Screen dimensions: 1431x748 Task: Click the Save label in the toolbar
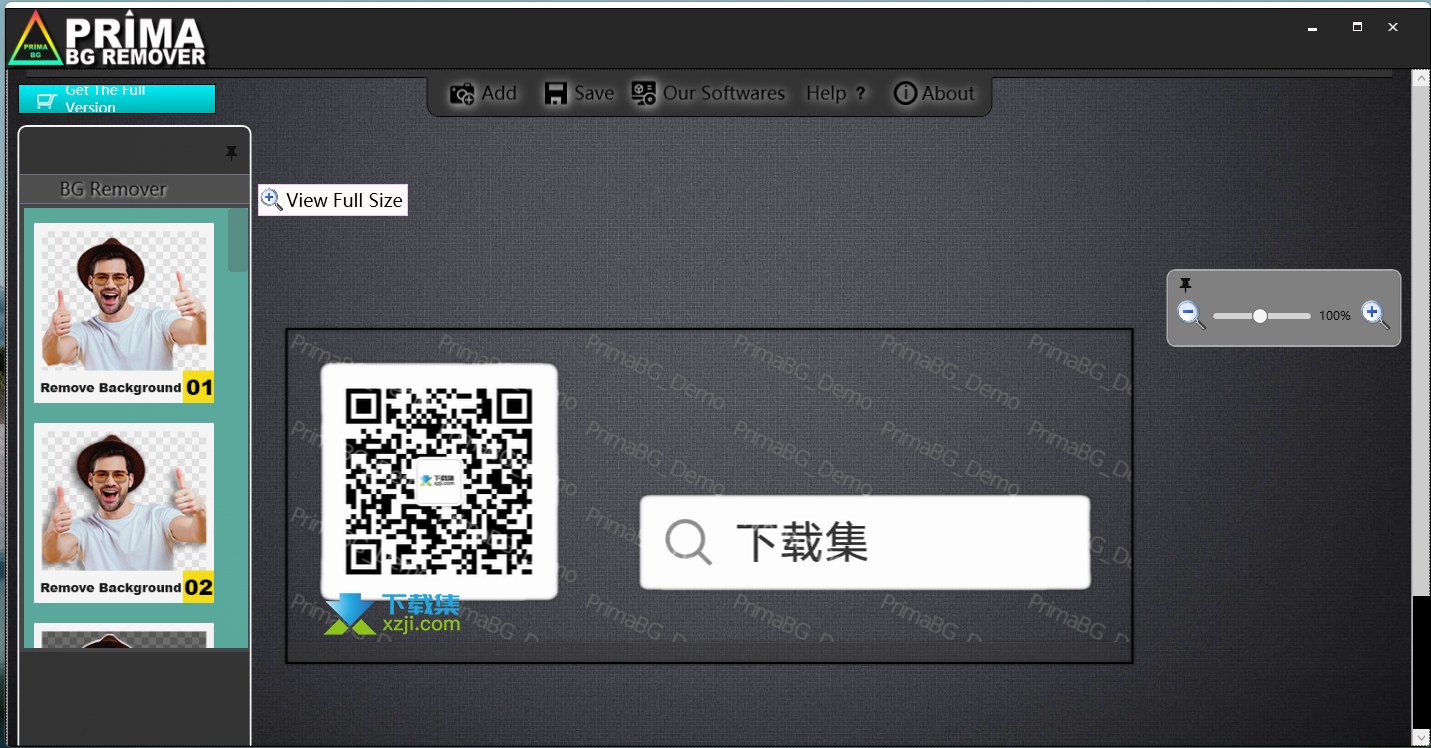(x=594, y=93)
